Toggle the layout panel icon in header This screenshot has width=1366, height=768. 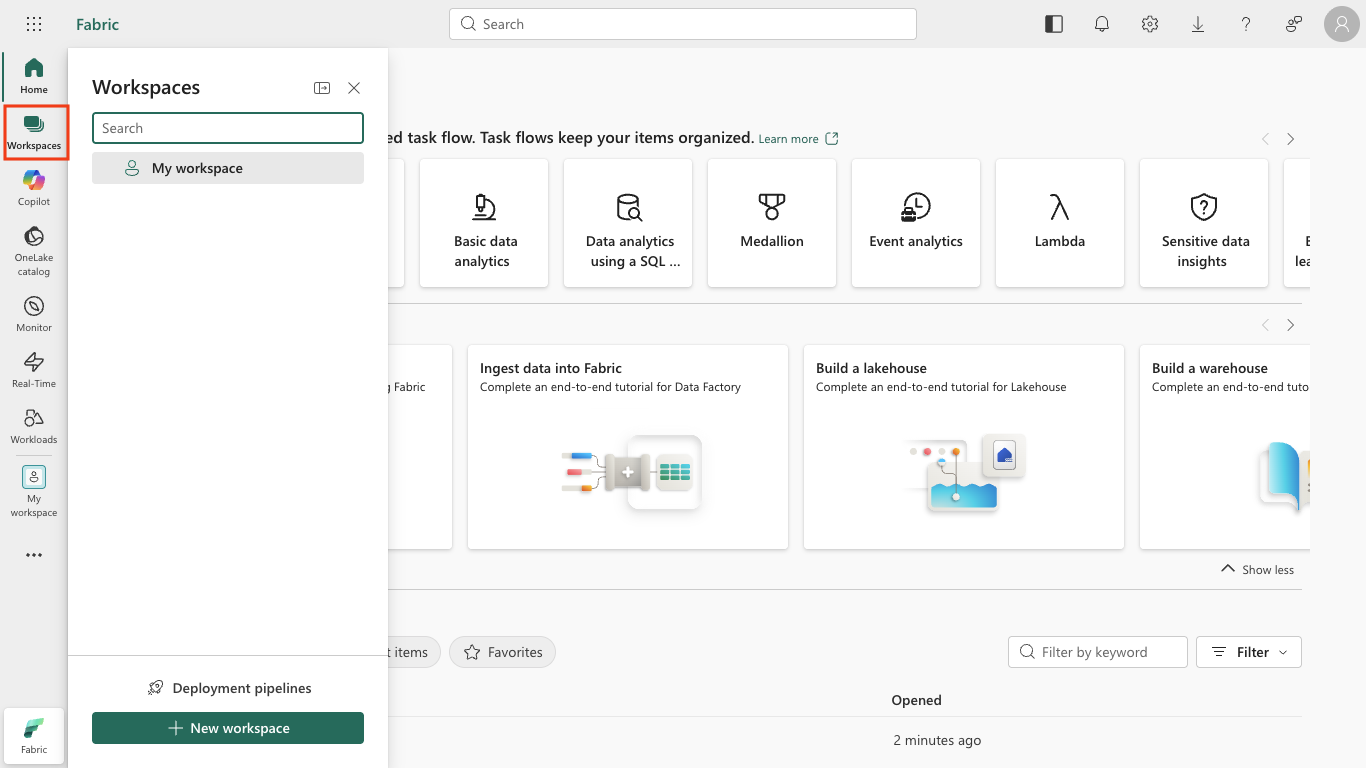(x=1054, y=24)
